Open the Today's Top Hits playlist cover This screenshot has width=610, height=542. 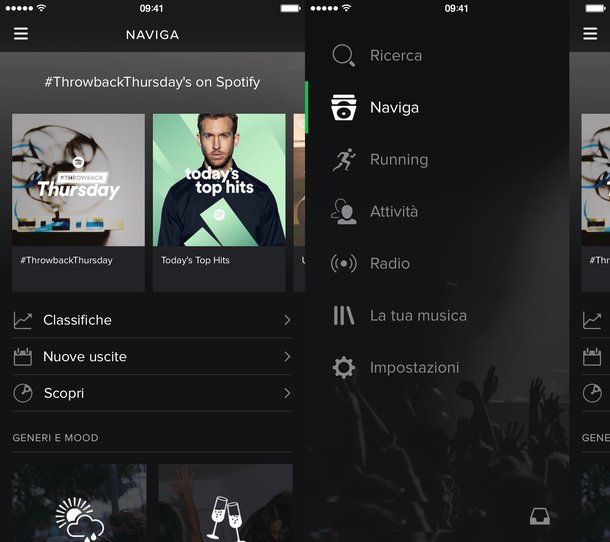(x=219, y=180)
